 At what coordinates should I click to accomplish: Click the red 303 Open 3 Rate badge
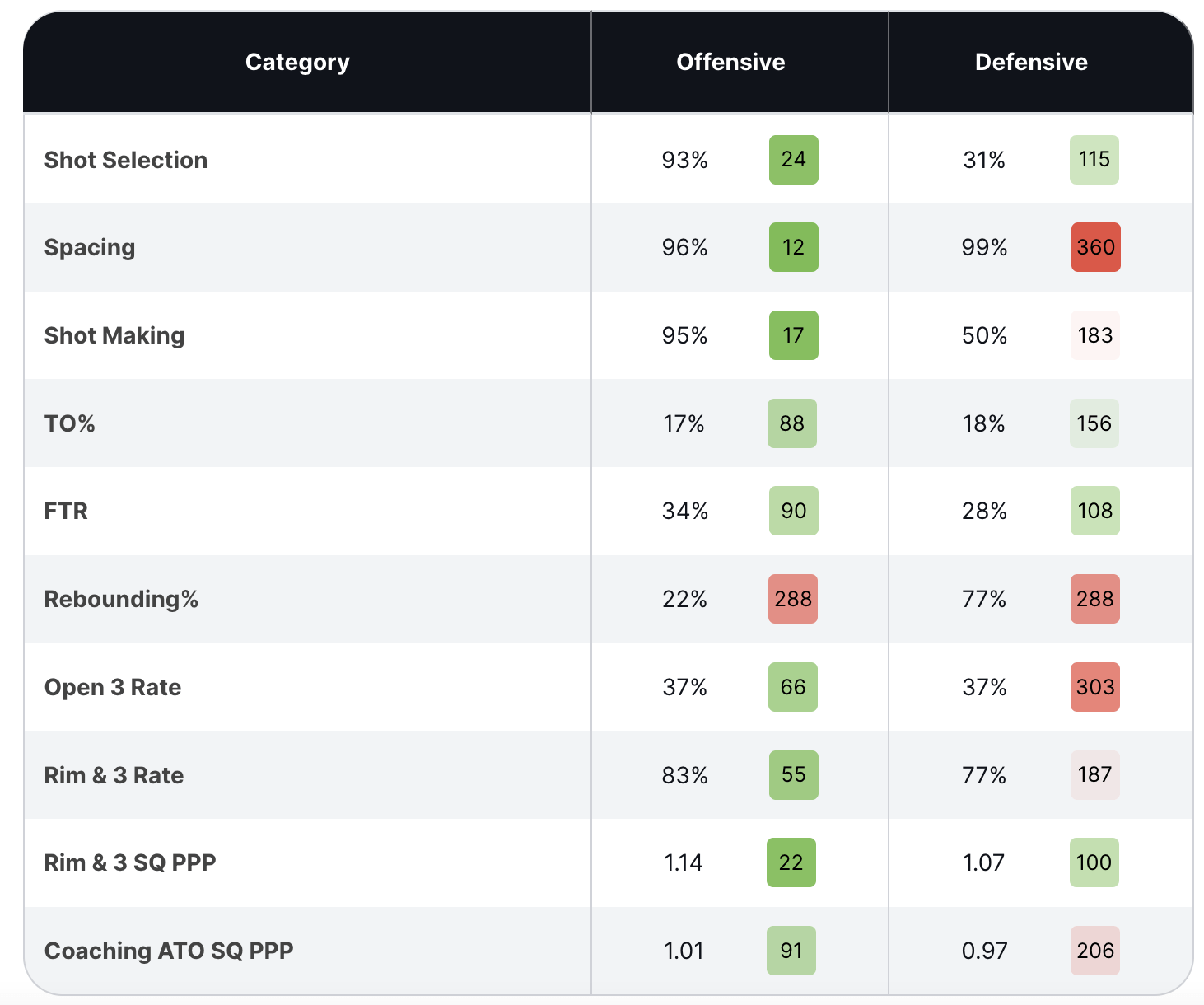(x=1094, y=687)
